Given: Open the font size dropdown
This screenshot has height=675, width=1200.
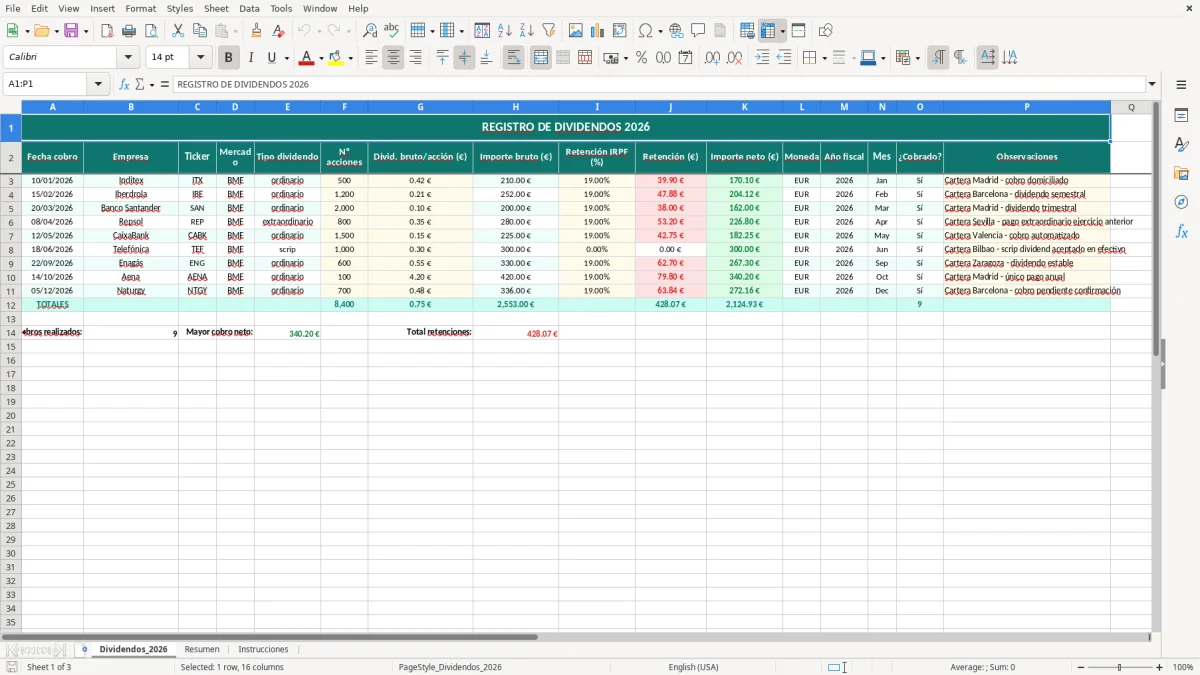Looking at the screenshot, I should [200, 58].
